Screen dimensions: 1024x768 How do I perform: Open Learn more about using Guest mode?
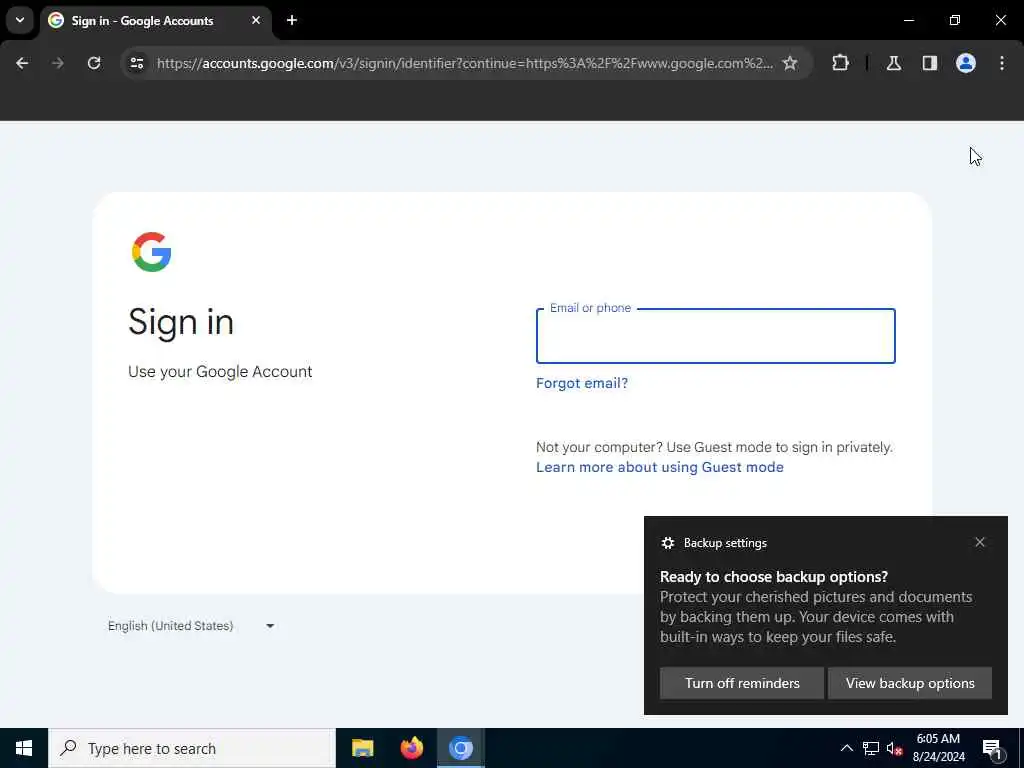pos(660,468)
